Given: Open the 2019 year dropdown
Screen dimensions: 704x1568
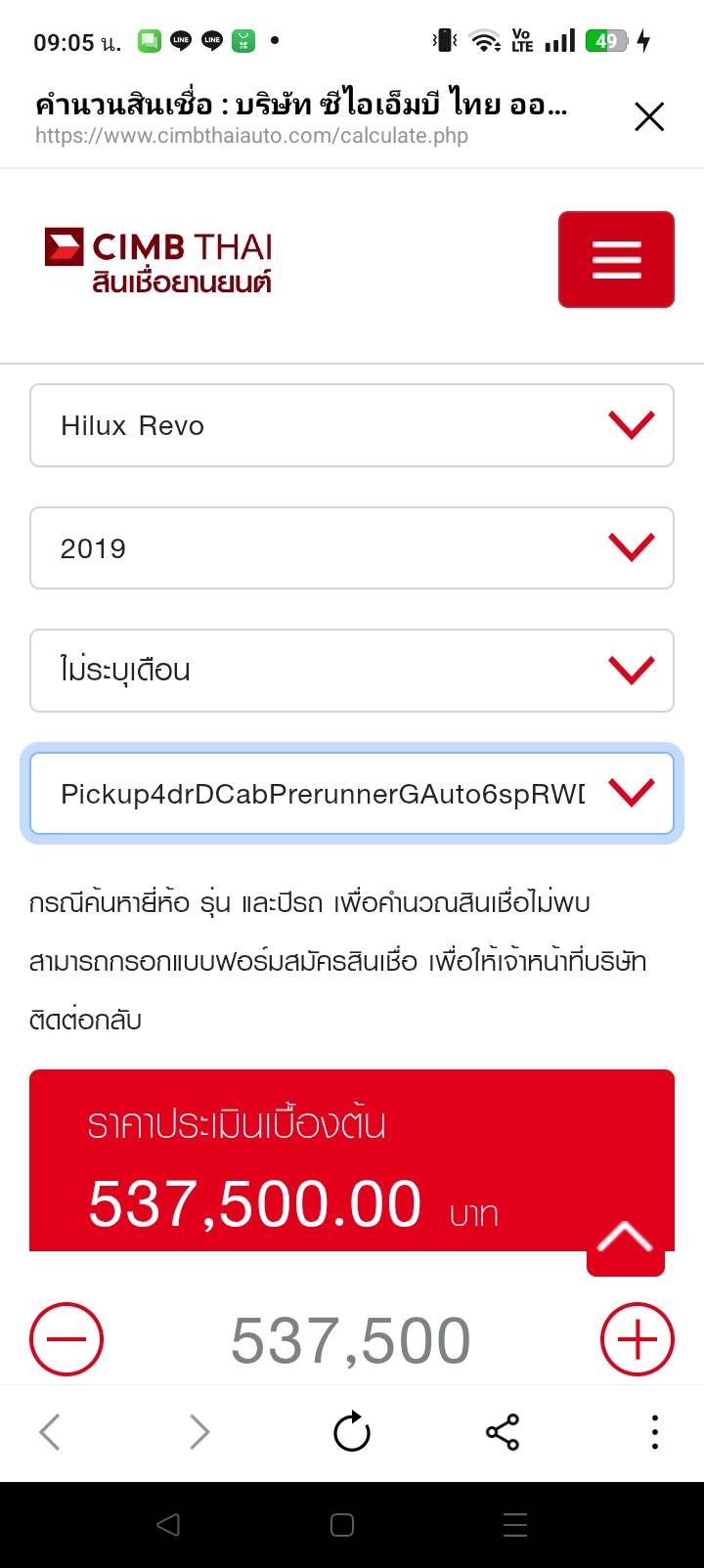Looking at the screenshot, I should click(x=352, y=548).
